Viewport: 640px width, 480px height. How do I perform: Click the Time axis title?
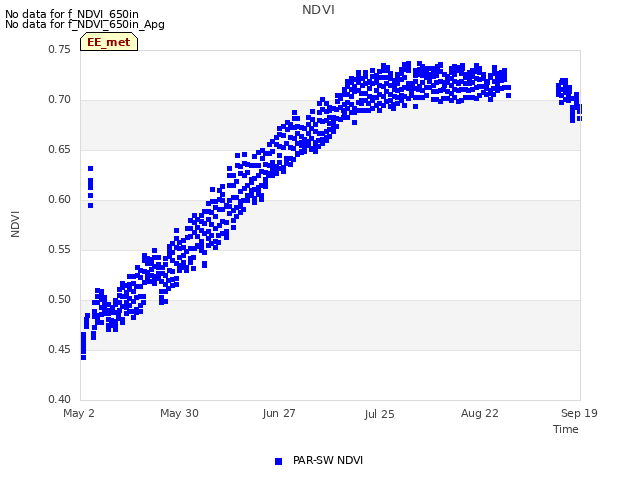(x=565, y=429)
